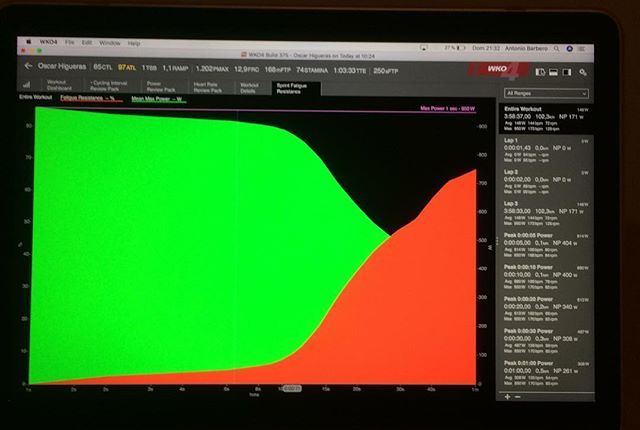Open the notification center list icon

point(582,49)
